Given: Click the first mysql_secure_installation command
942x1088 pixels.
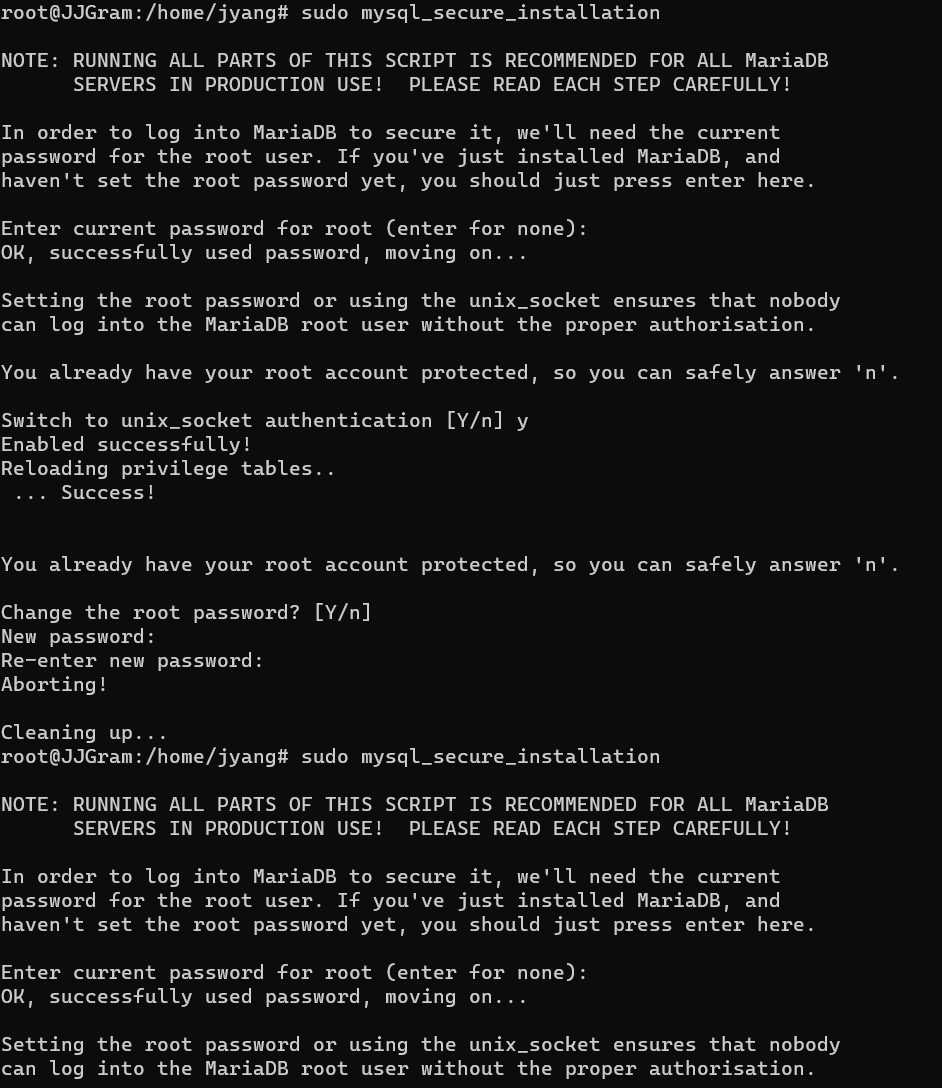Looking at the screenshot, I should [480, 12].
